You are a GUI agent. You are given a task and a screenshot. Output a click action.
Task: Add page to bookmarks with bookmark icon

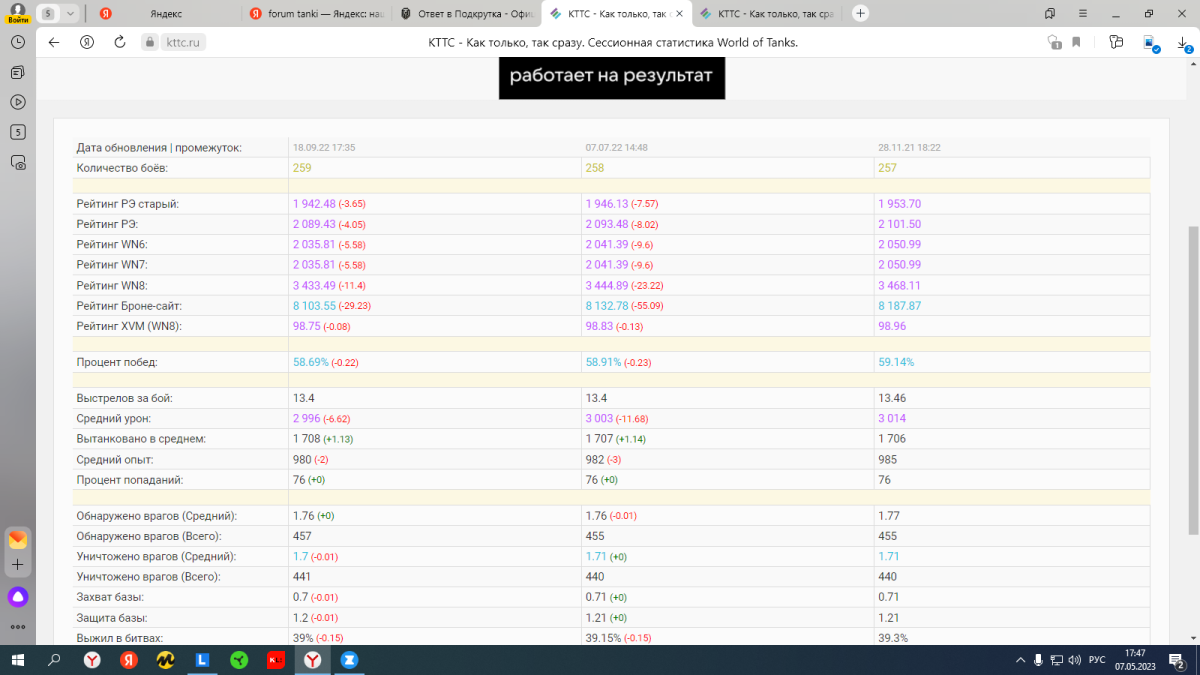pyautogui.click(x=1077, y=42)
